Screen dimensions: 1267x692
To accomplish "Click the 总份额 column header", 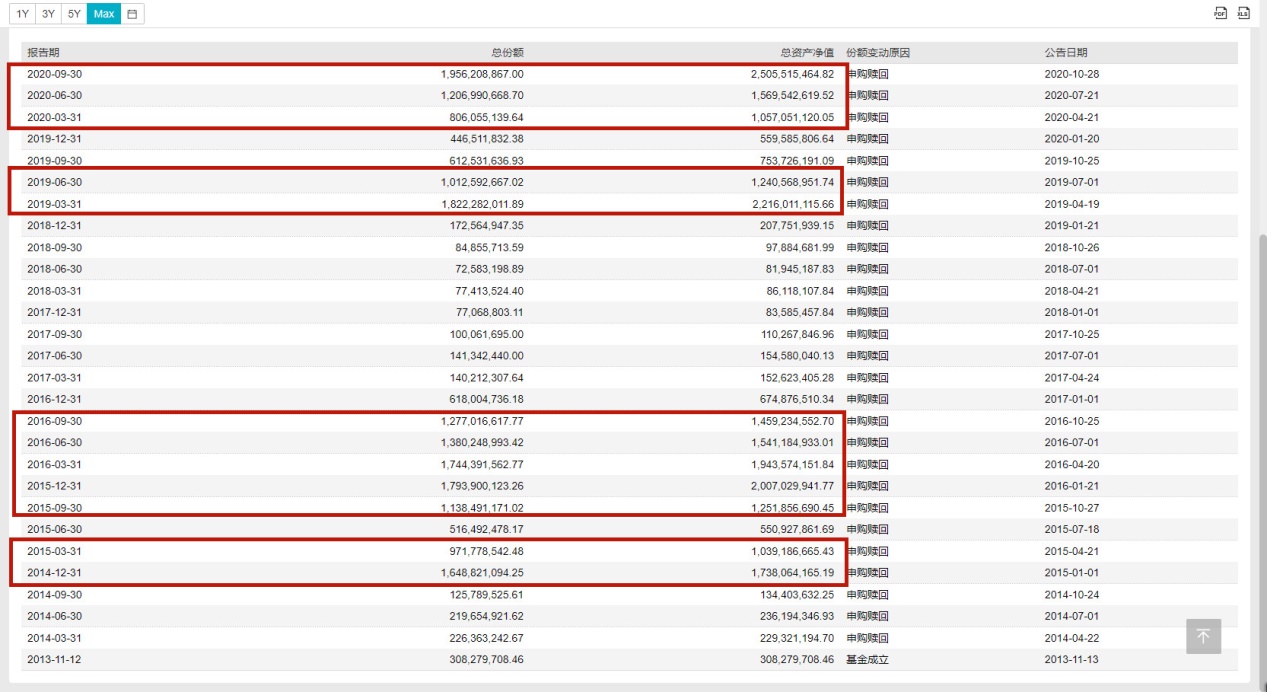I will (x=507, y=52).
